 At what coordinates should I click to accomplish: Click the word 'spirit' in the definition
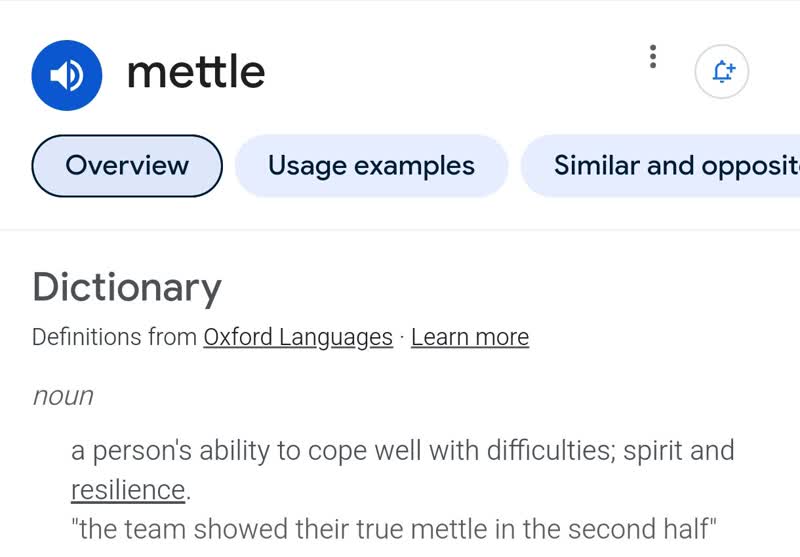tap(652, 450)
